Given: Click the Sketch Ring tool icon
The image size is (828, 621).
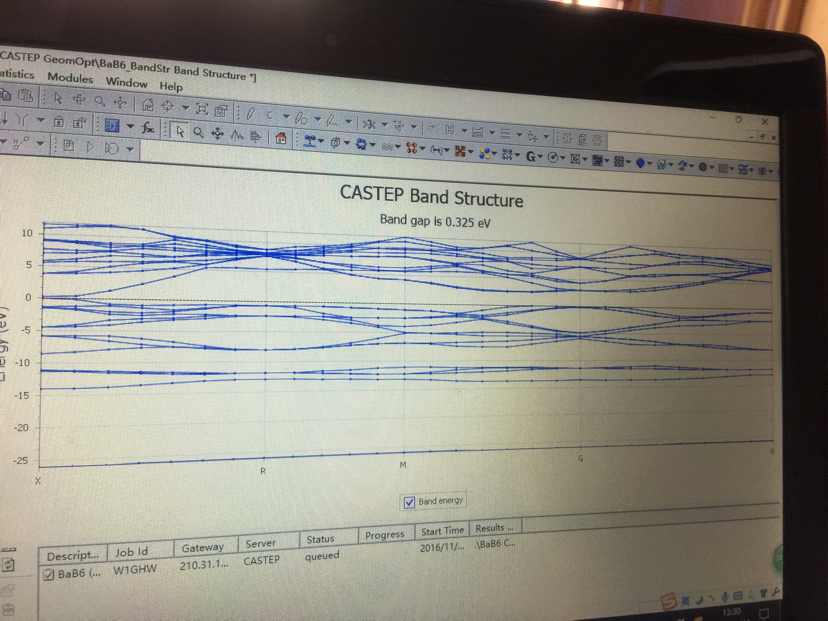Looking at the screenshot, I should [x=301, y=118].
